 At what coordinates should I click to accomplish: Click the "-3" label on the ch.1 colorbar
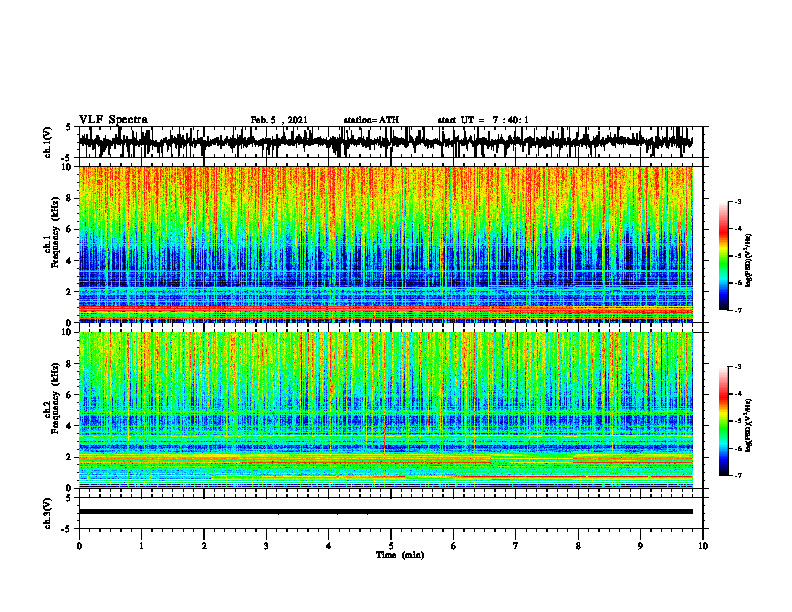coord(737,202)
